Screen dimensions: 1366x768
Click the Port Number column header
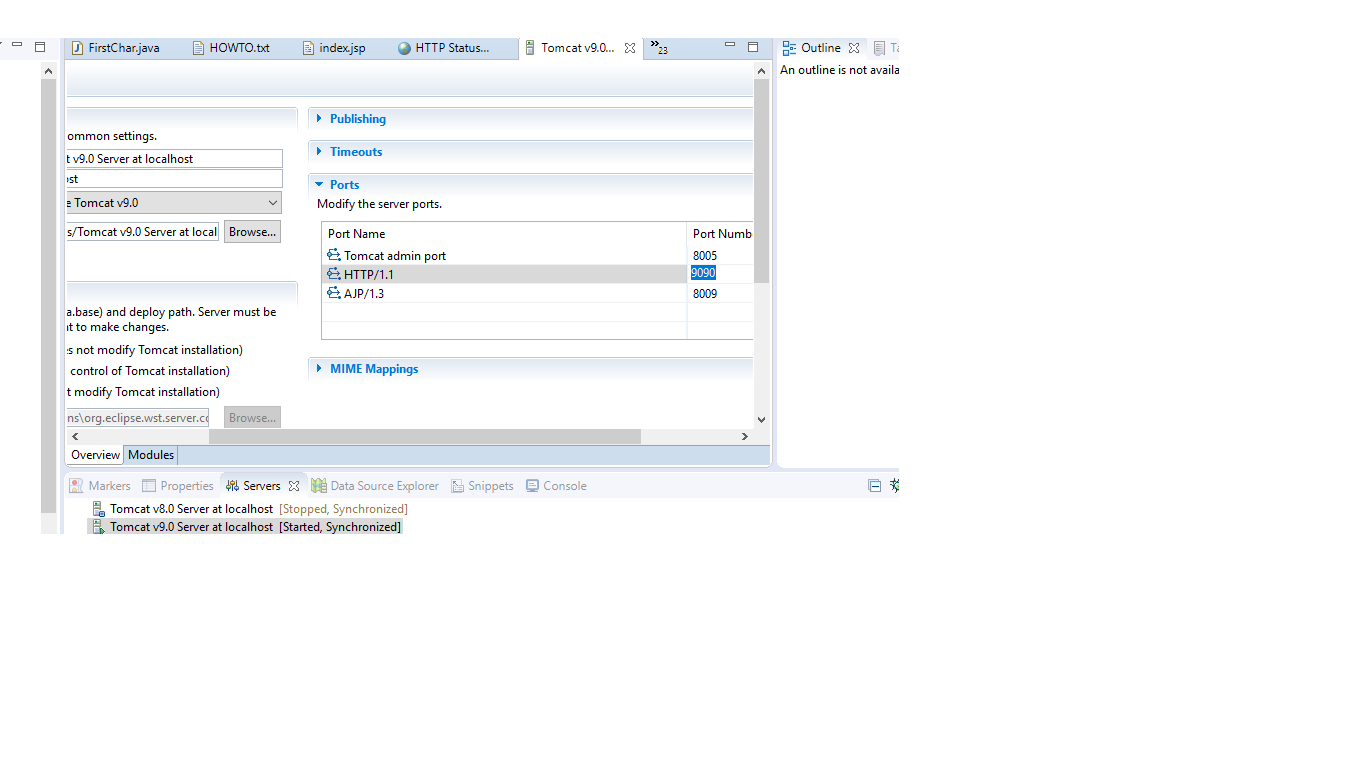720,234
